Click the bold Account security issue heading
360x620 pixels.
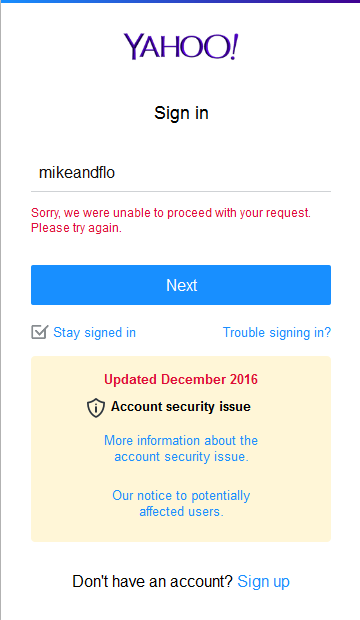pyautogui.click(x=181, y=406)
